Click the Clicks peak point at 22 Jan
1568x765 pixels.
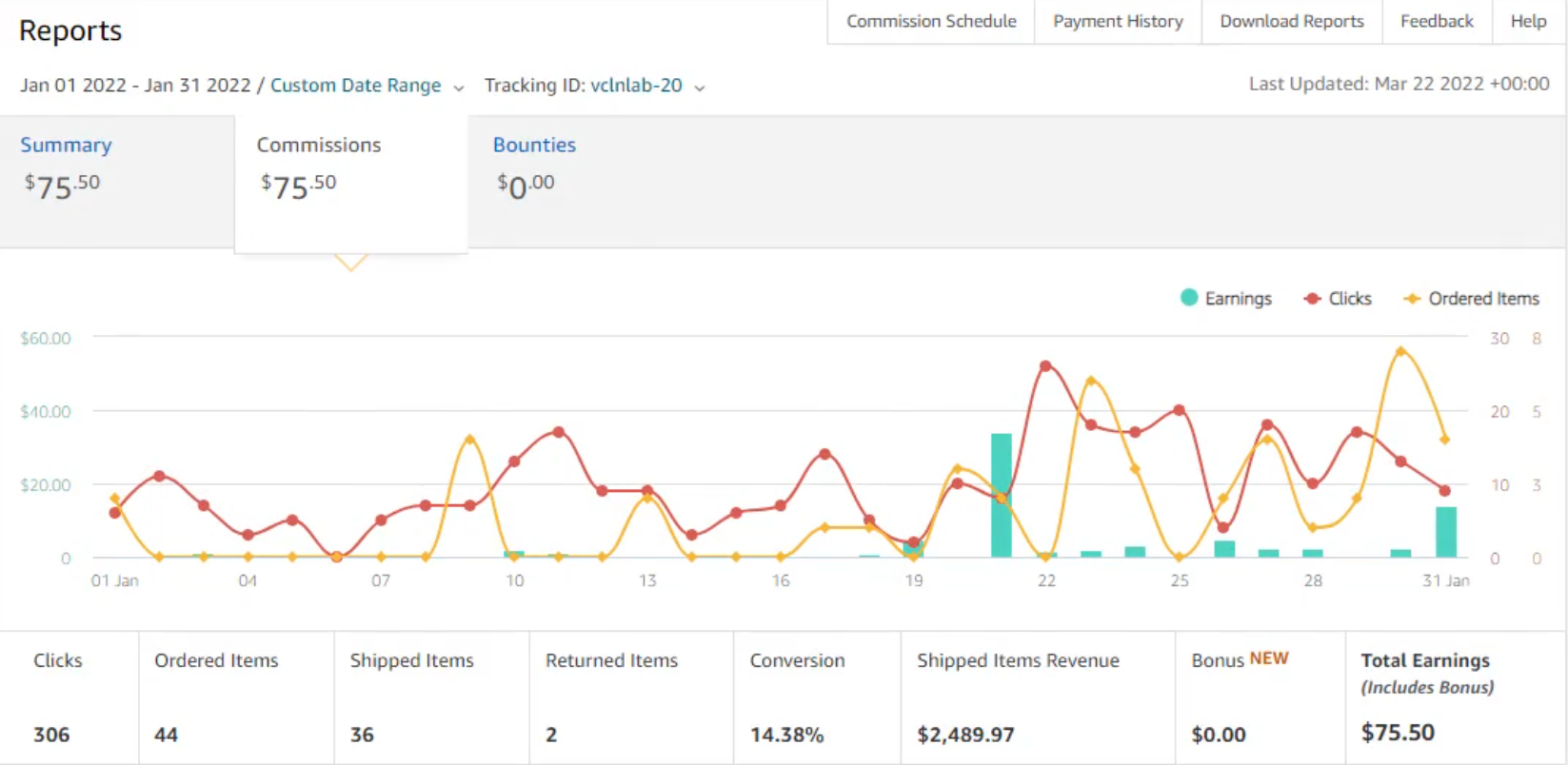pos(1045,366)
